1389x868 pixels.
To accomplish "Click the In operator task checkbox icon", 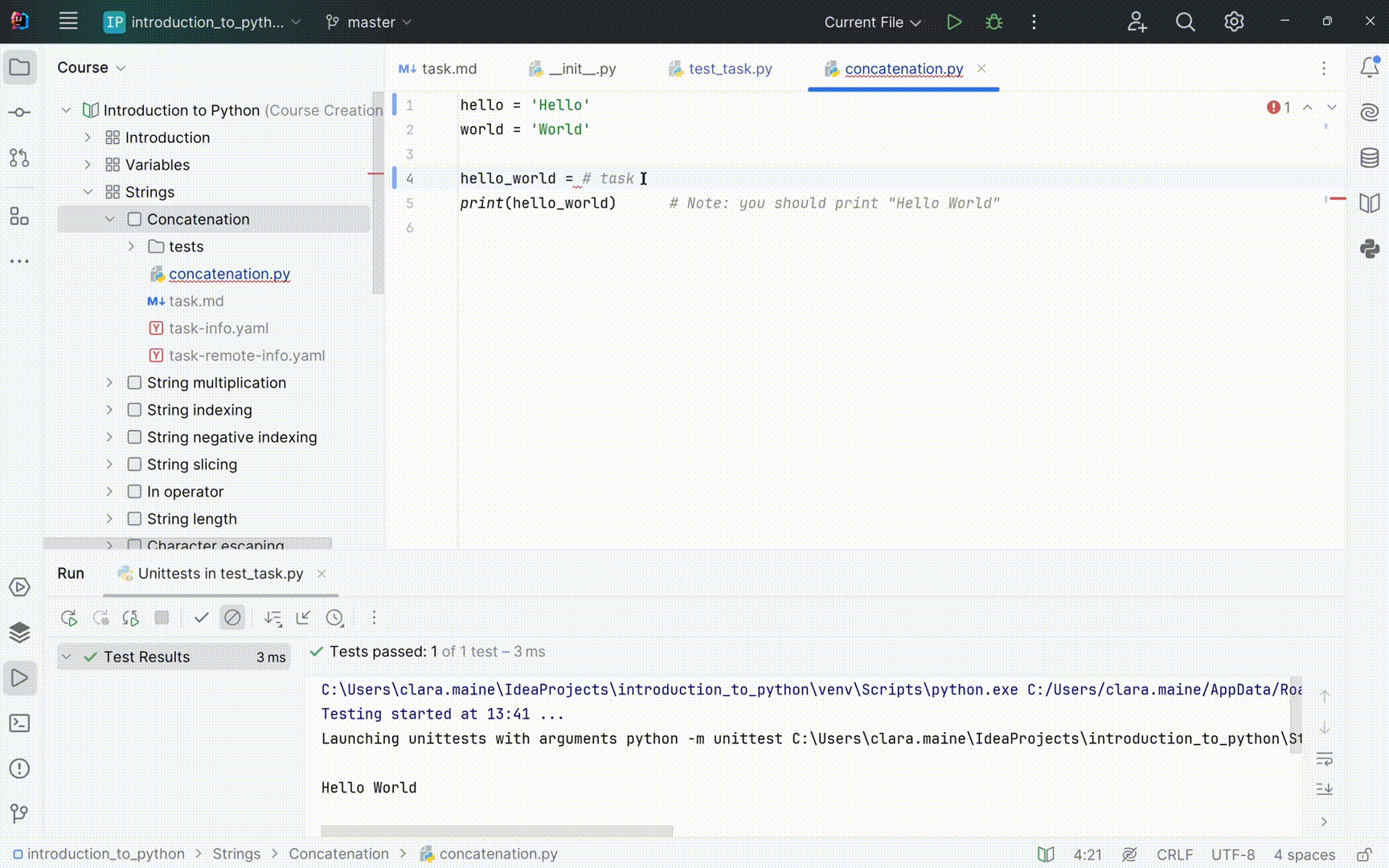I will click(134, 492).
